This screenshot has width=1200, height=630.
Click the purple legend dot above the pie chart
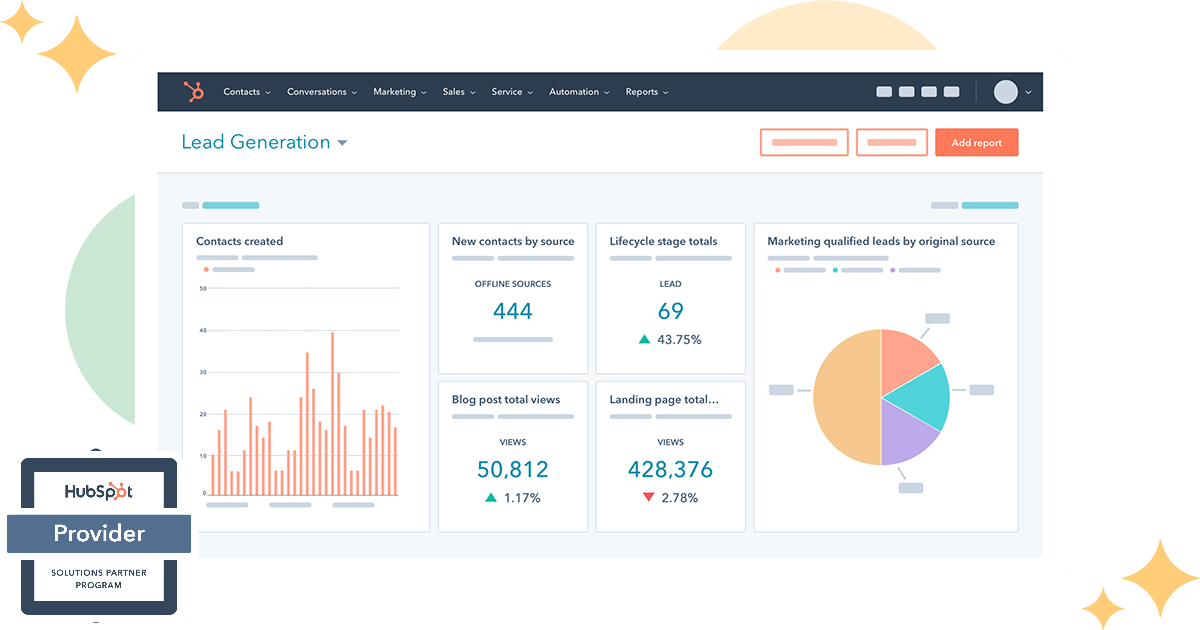(x=893, y=270)
